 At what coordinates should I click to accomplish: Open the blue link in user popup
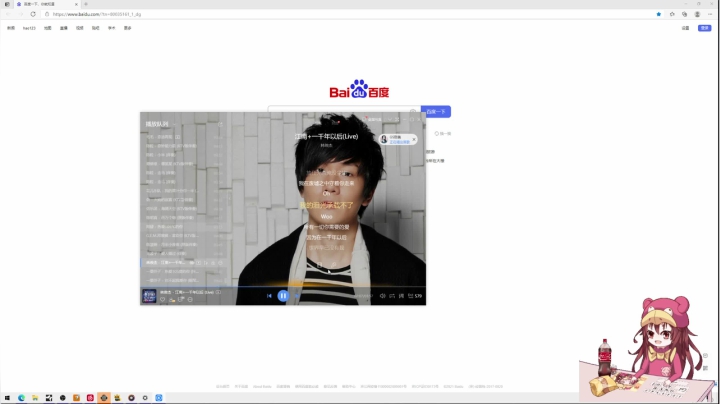click(399, 142)
